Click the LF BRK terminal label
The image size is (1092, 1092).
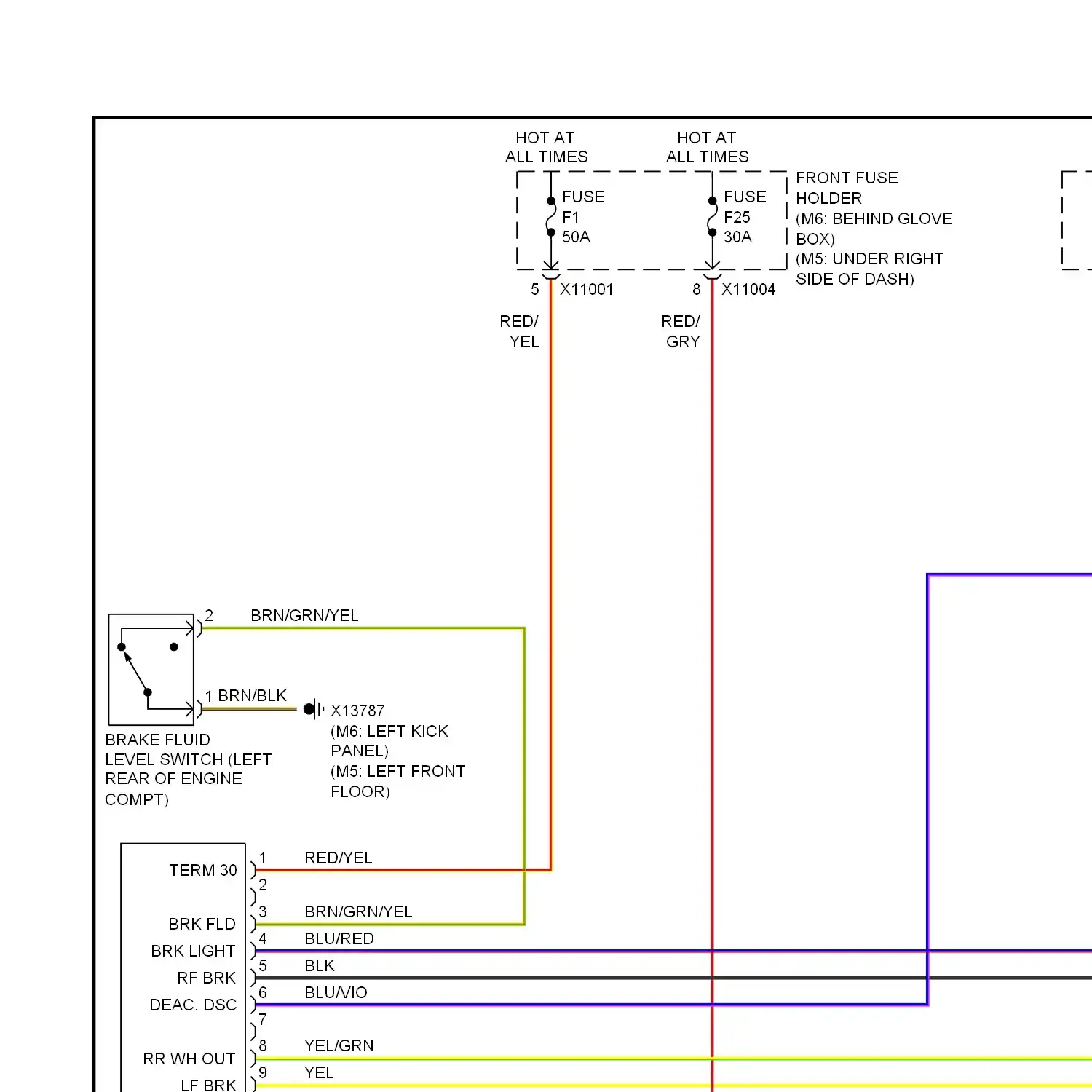point(208,1085)
